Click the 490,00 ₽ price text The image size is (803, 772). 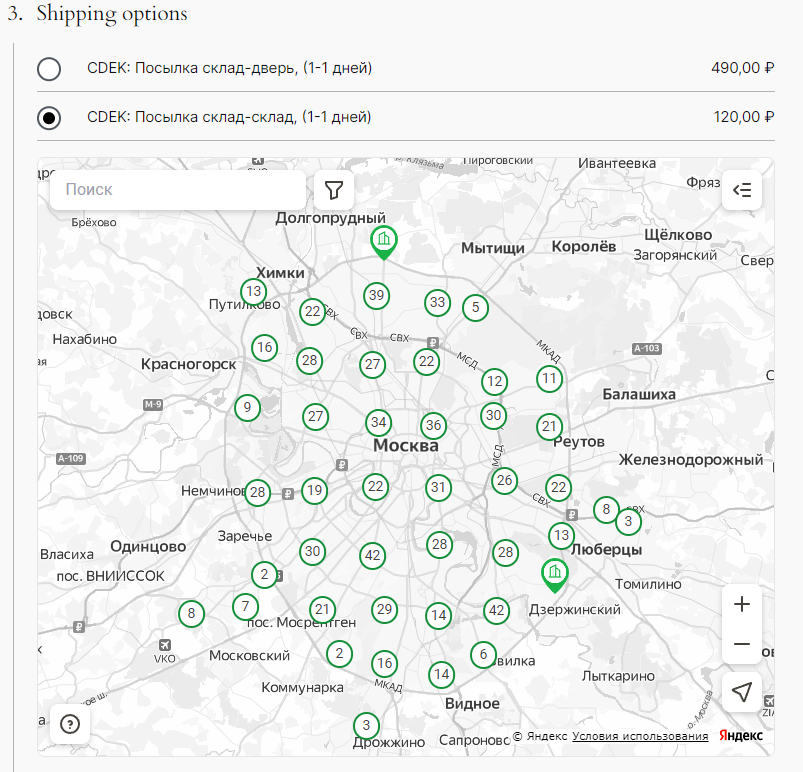tap(743, 68)
